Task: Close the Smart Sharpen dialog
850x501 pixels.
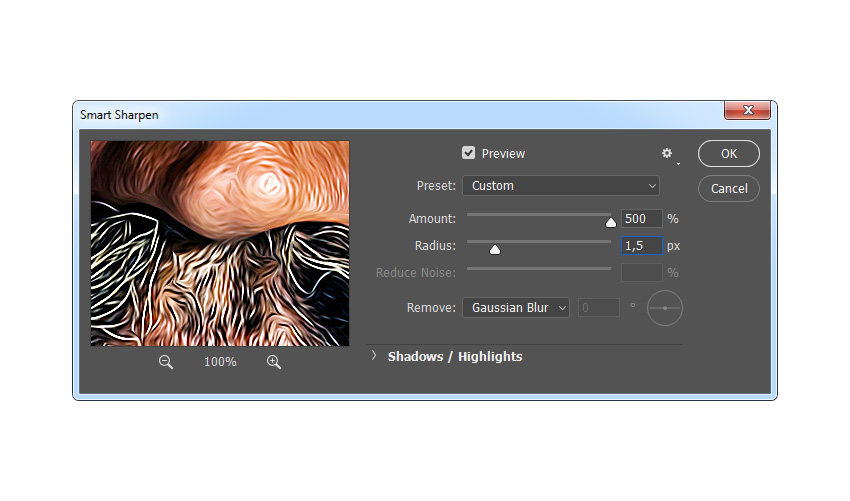Action: 748,110
